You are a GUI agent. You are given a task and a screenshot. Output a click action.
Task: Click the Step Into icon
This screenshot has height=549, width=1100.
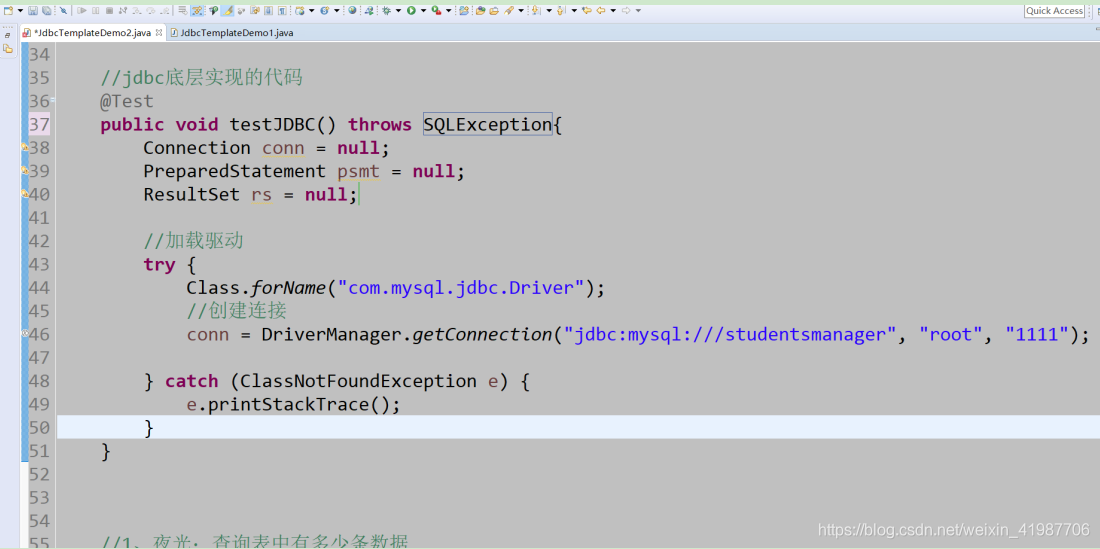click(x=137, y=11)
